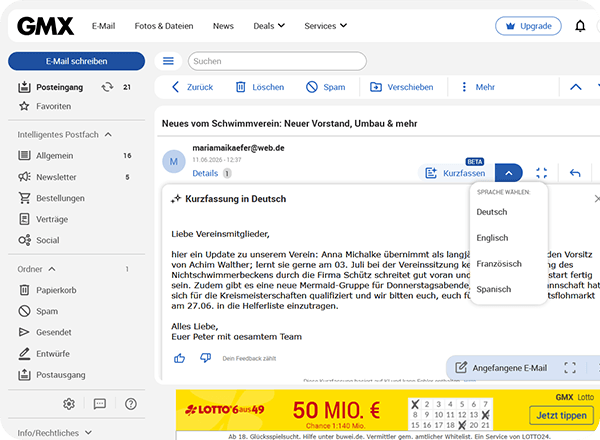The image size is (600, 440).
Task: Toggle the hamburger menu next to search
Action: coord(168,61)
